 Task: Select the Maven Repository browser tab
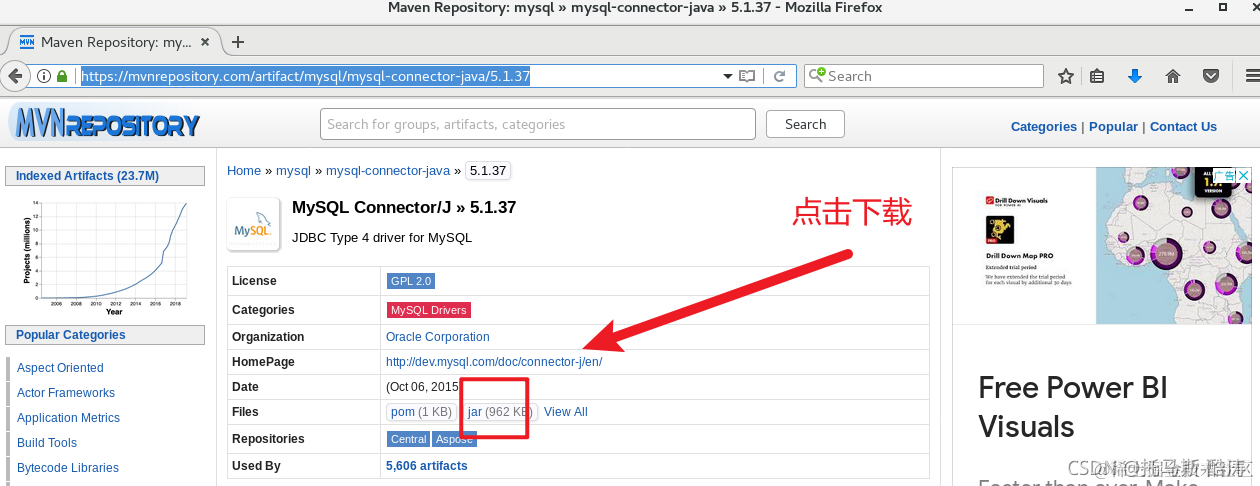pos(115,42)
